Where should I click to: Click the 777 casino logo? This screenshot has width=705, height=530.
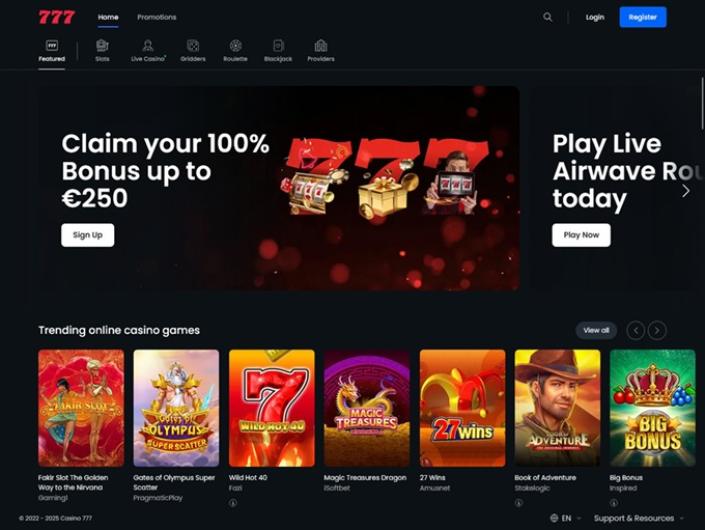pyautogui.click(x=56, y=17)
